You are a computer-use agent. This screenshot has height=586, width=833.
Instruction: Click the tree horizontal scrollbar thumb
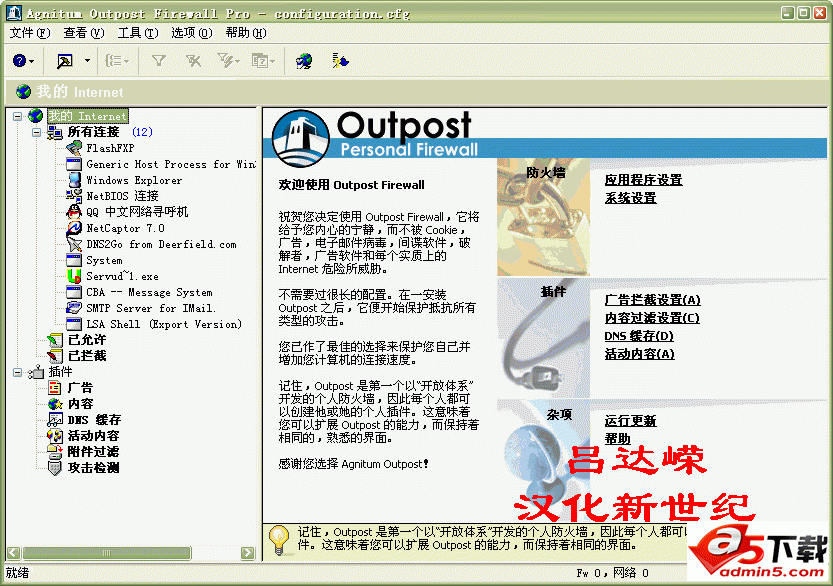(106, 553)
